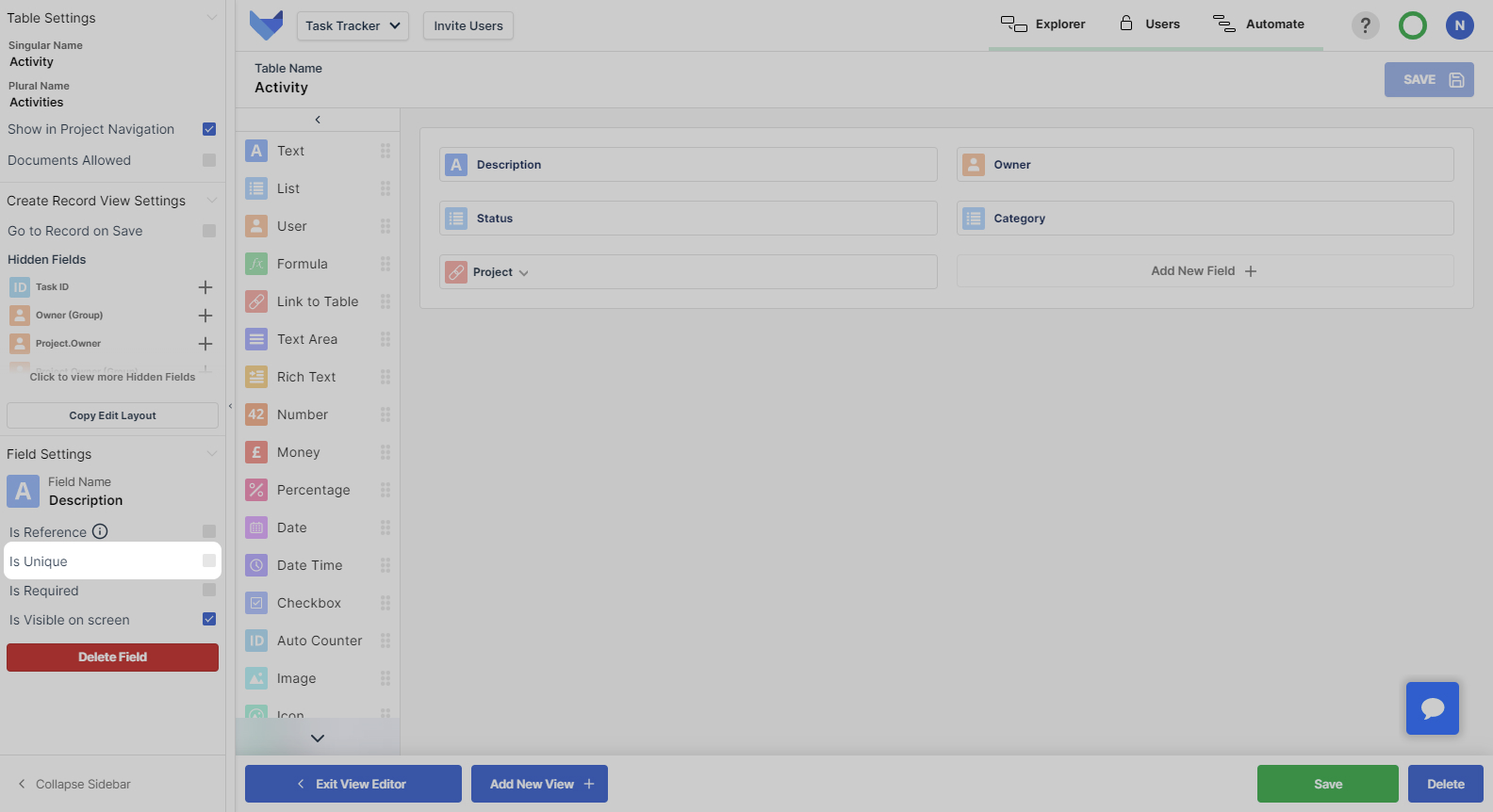Click Copy Edit Layout button
Viewport: 1493px width, 812px height.
tap(112, 415)
